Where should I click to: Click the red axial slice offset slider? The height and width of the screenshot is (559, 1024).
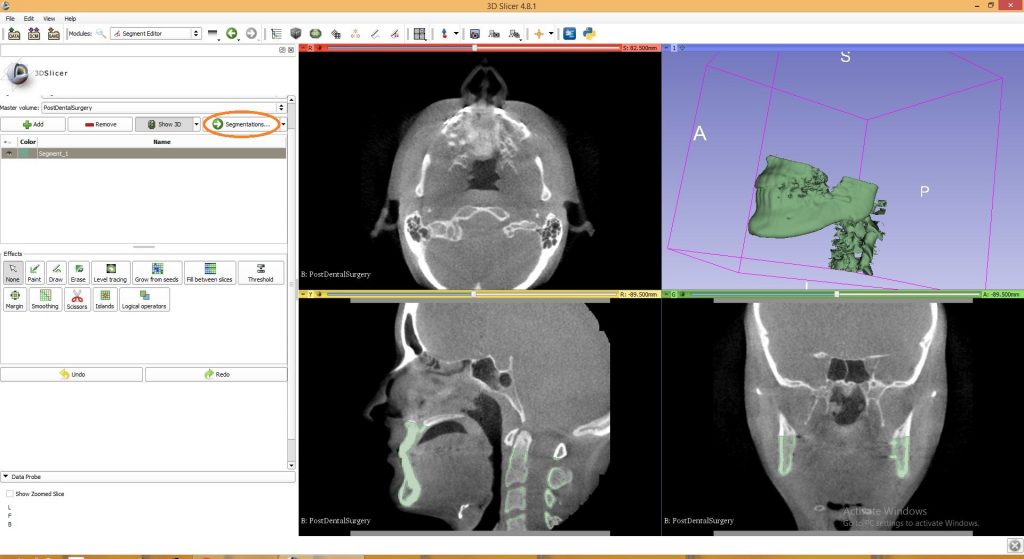tap(473, 48)
